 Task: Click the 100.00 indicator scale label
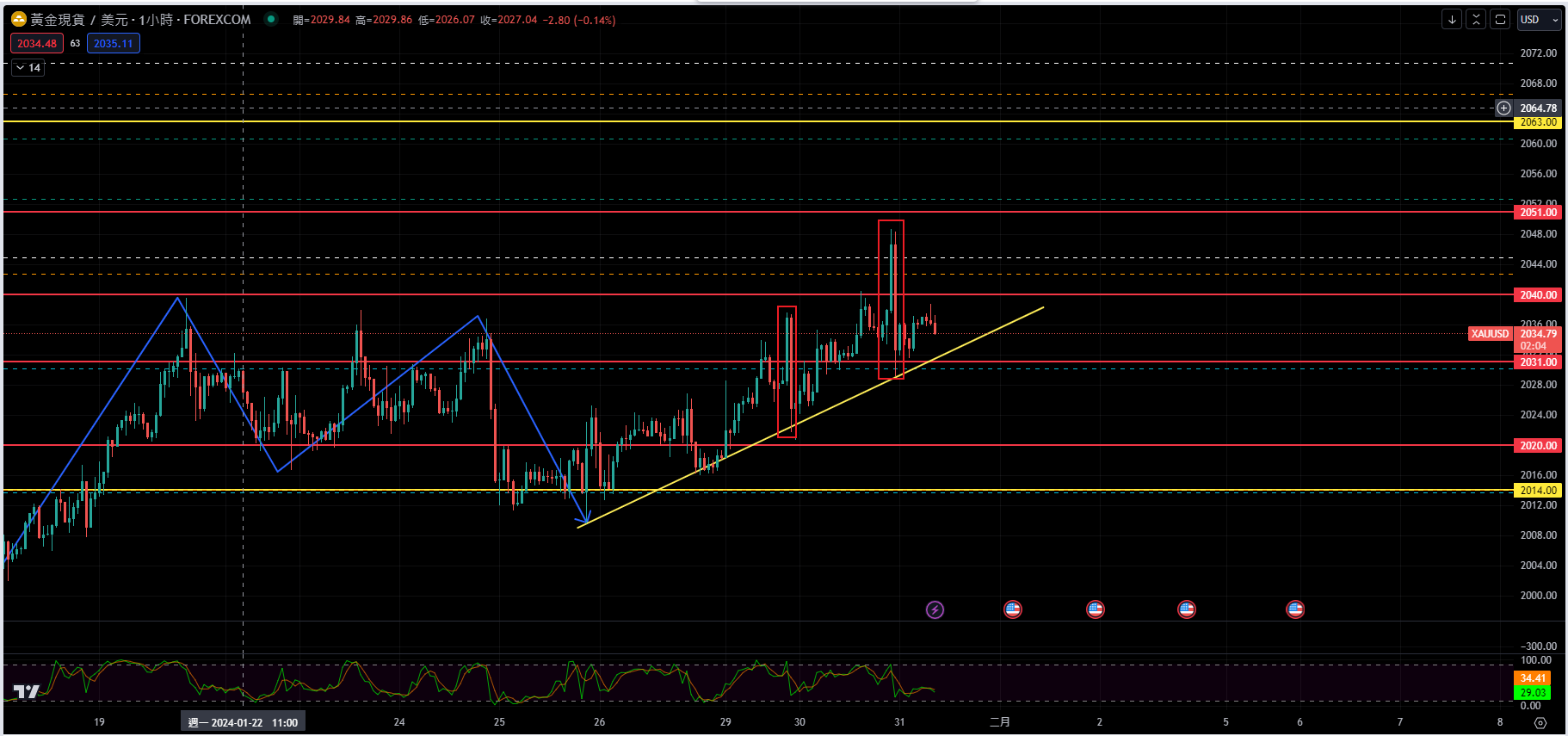pos(1535,660)
